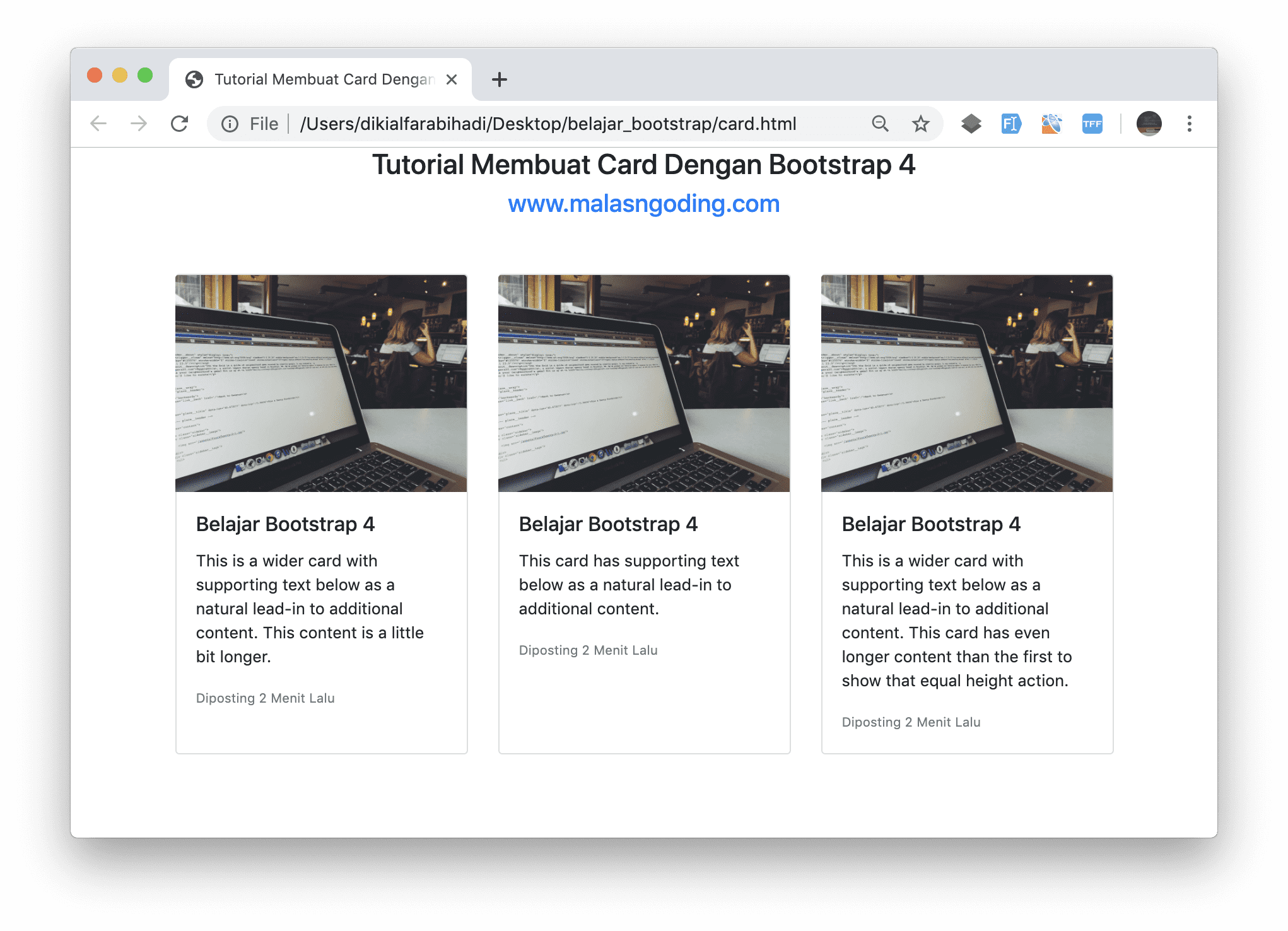Image resolution: width=1288 pixels, height=931 pixels.
Task: Click text ending 'little bit longer.'
Action: 310,609
